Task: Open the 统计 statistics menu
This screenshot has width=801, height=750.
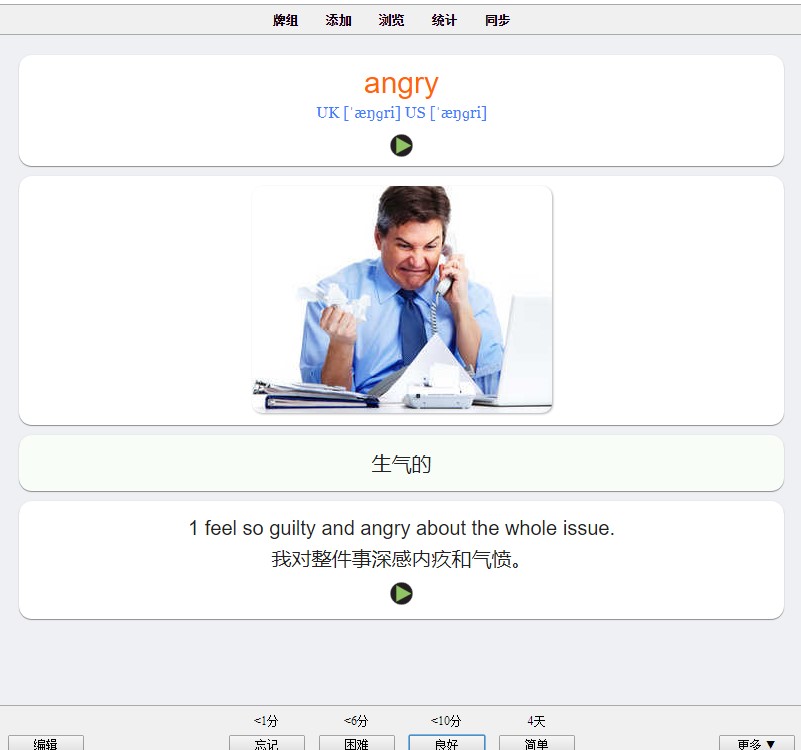Action: point(444,20)
